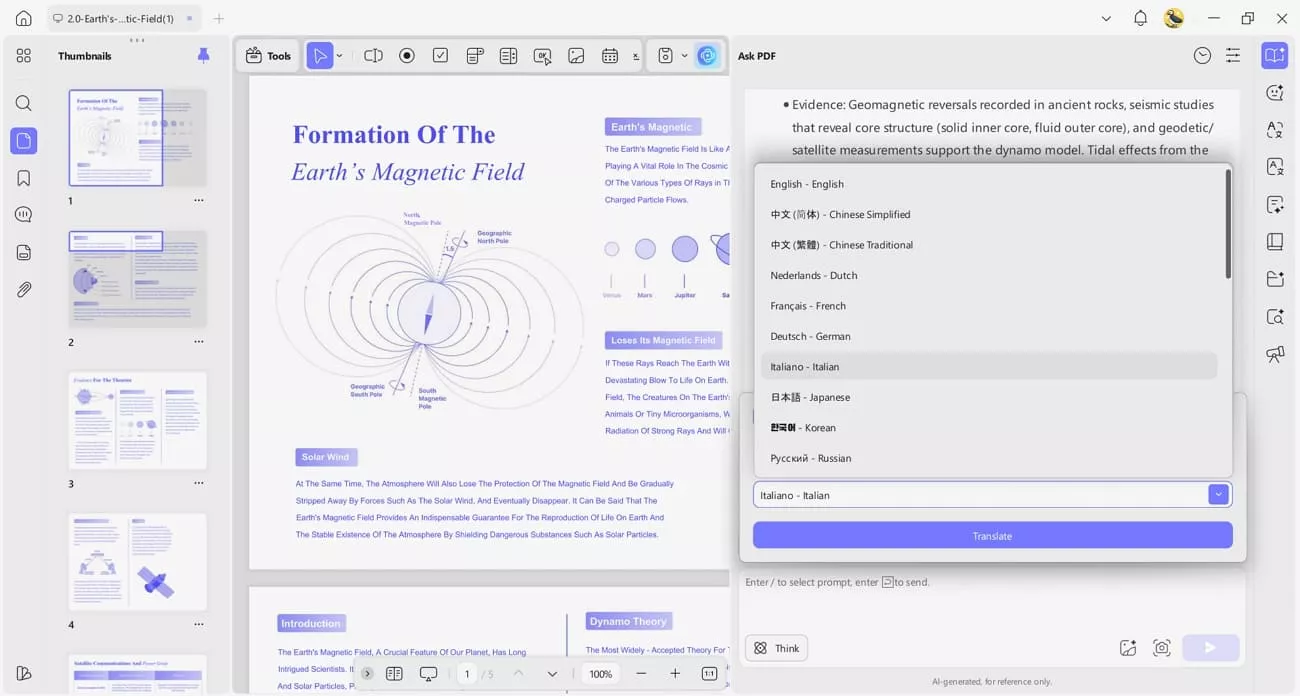The image size is (1300, 696).
Task: Start slideshow from bottom bar
Action: pyautogui.click(x=428, y=674)
